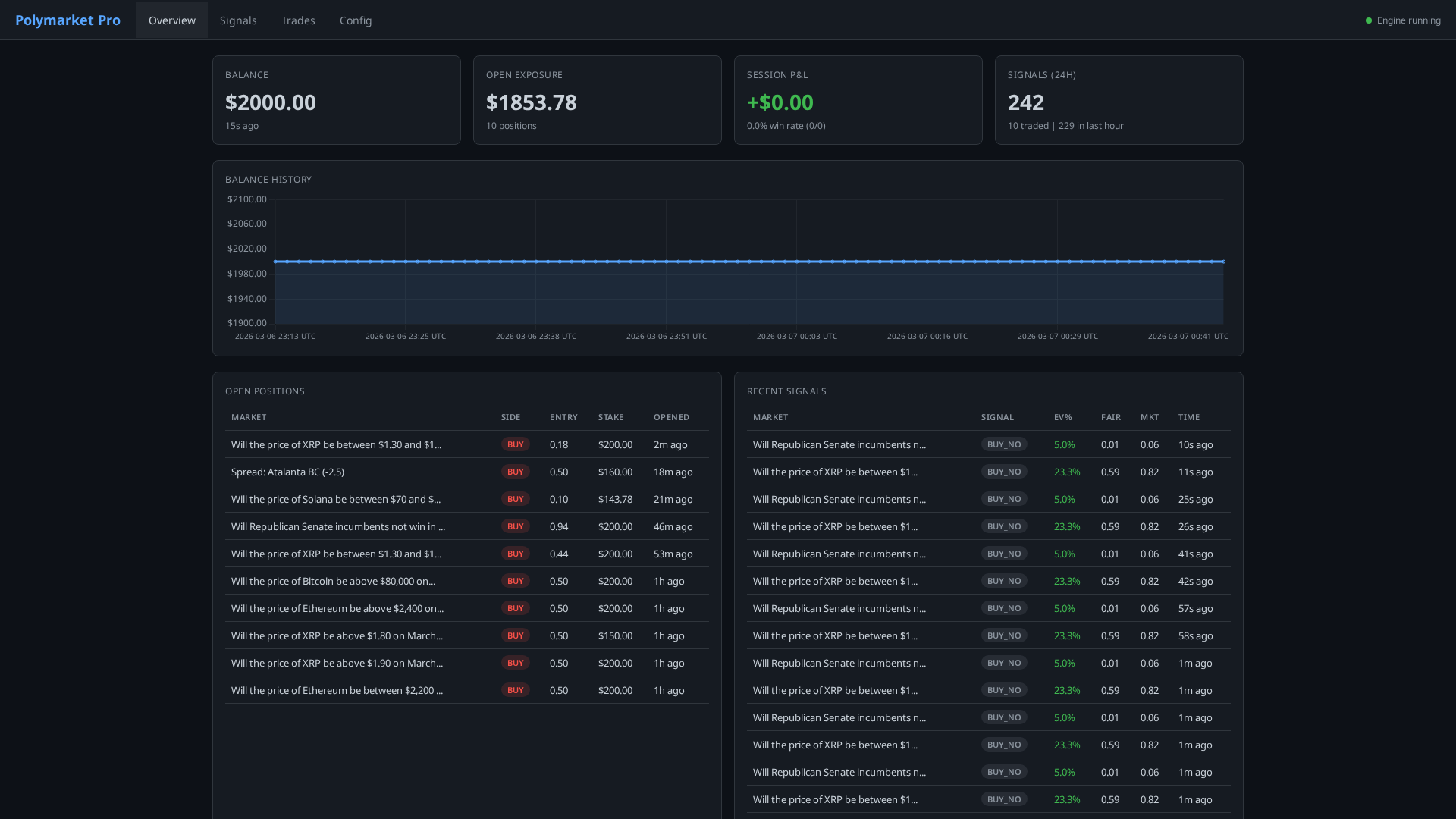Click the 23.3% EV value on the second signal
The height and width of the screenshot is (819, 1456).
tap(1066, 472)
